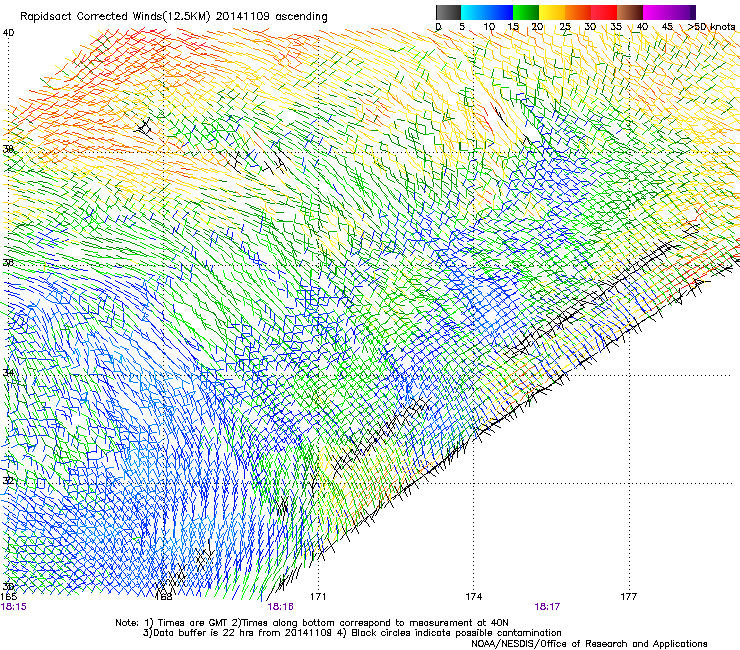Click the cyan-to-blue 5-15 knots legend segment
The height and width of the screenshot is (650, 740).
click(487, 12)
